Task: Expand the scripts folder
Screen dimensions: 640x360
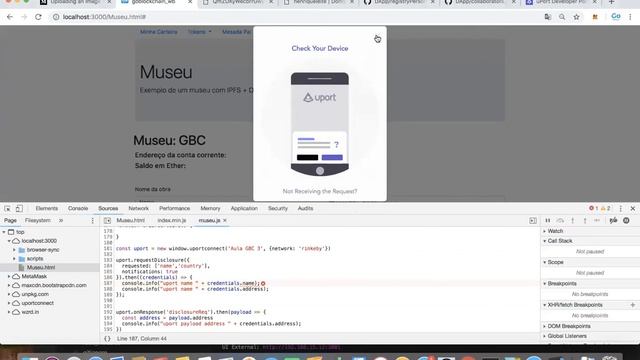Action: coord(14,259)
